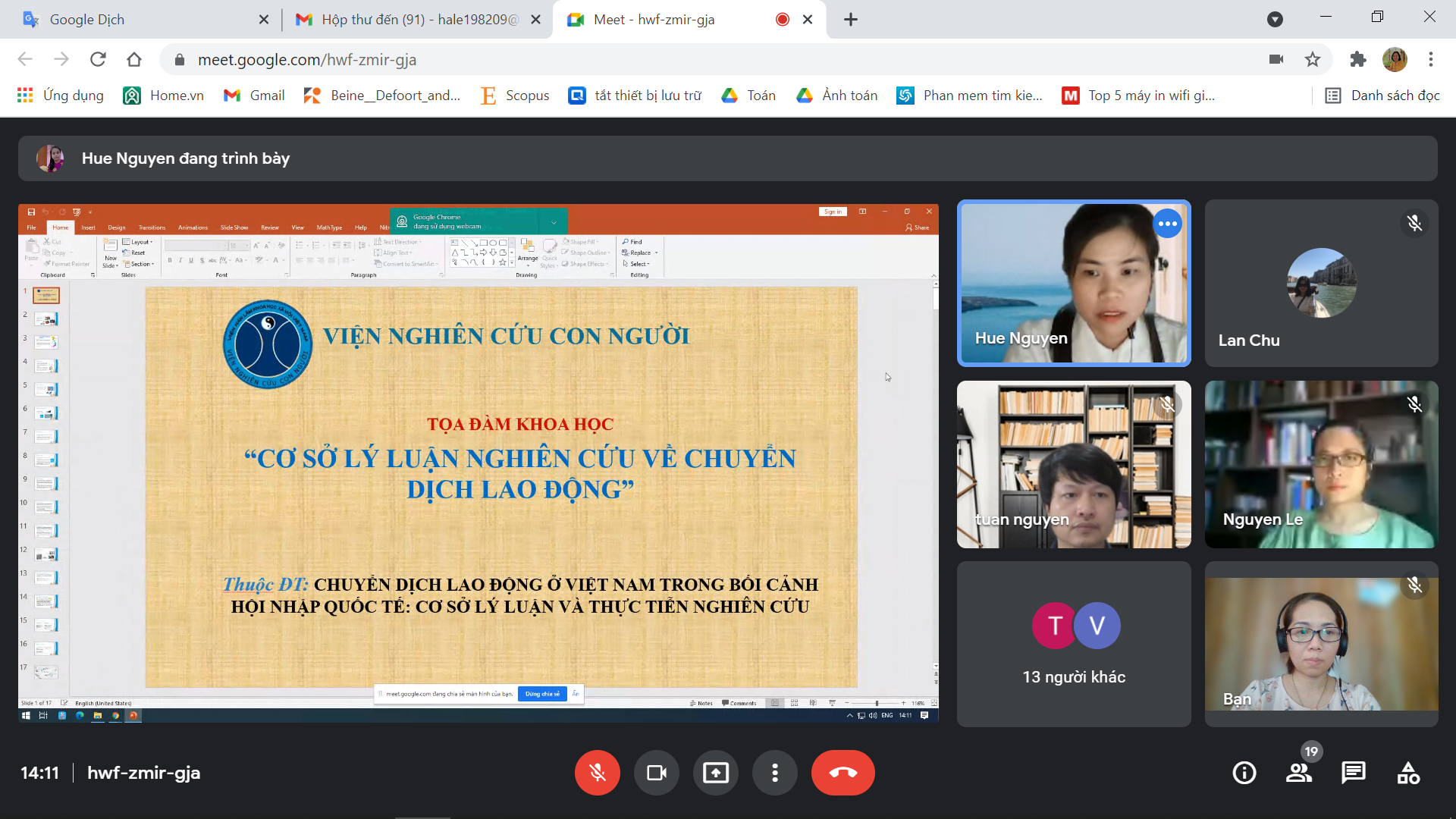Open the chat panel

point(1353,773)
